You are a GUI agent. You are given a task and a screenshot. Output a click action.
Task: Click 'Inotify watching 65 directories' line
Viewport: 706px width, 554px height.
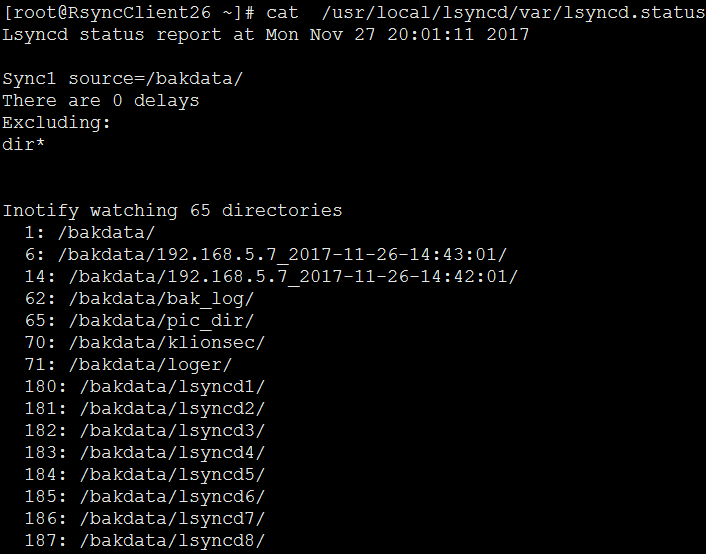tap(172, 211)
